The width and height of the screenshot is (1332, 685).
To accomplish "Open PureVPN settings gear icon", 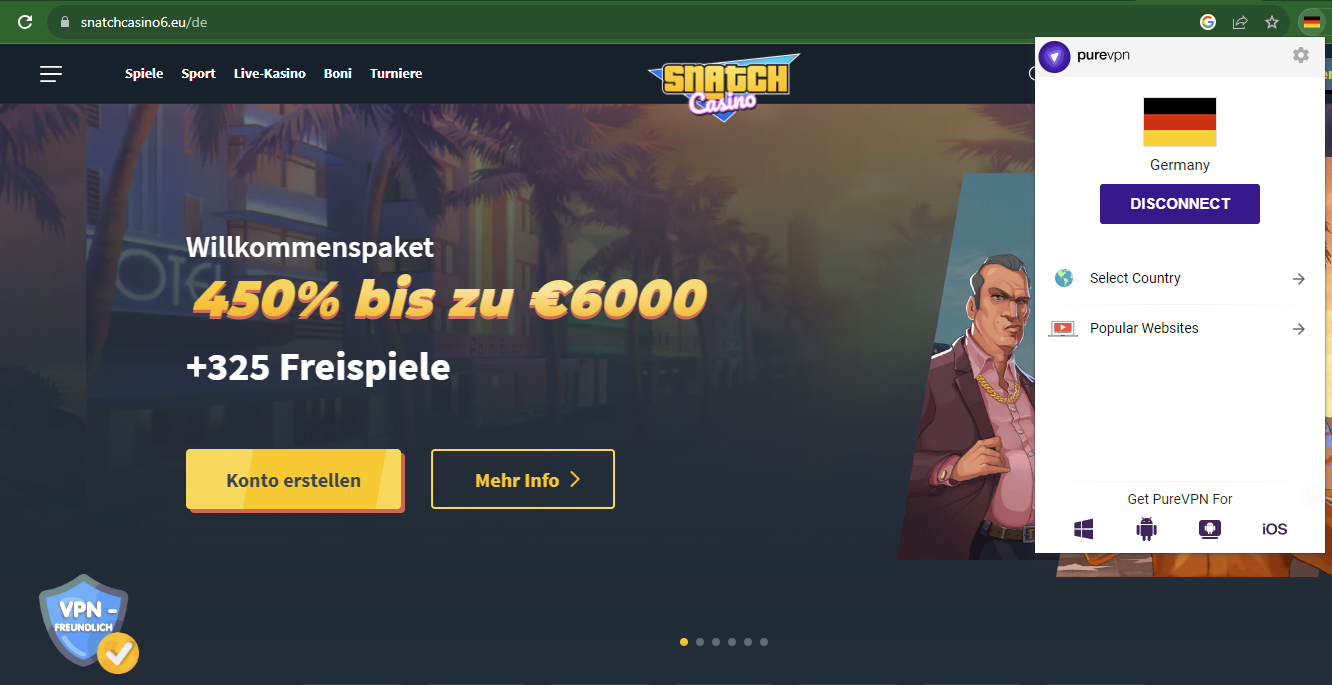I will (1300, 55).
